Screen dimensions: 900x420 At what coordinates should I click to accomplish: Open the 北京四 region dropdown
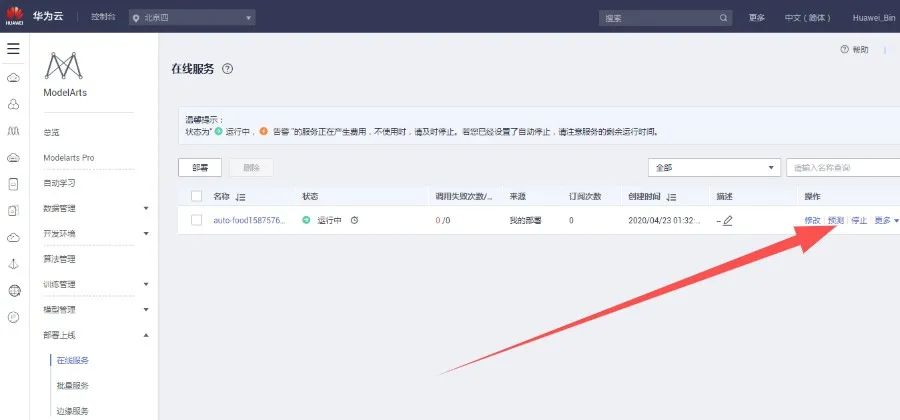tap(192, 18)
